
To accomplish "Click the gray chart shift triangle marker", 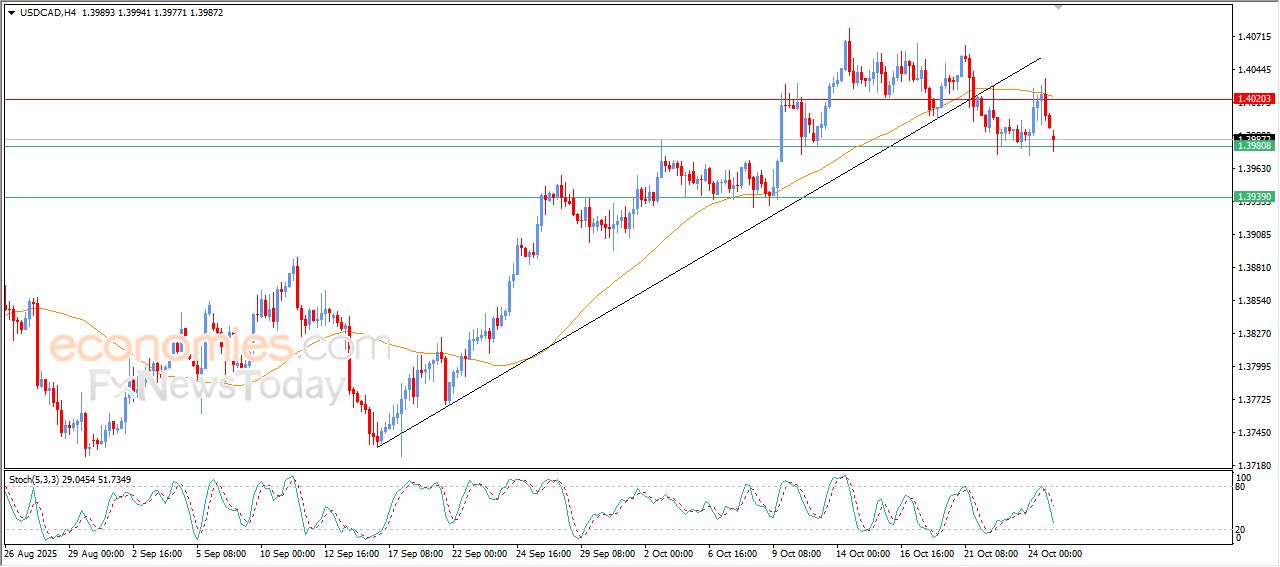I will pos(1059,7).
